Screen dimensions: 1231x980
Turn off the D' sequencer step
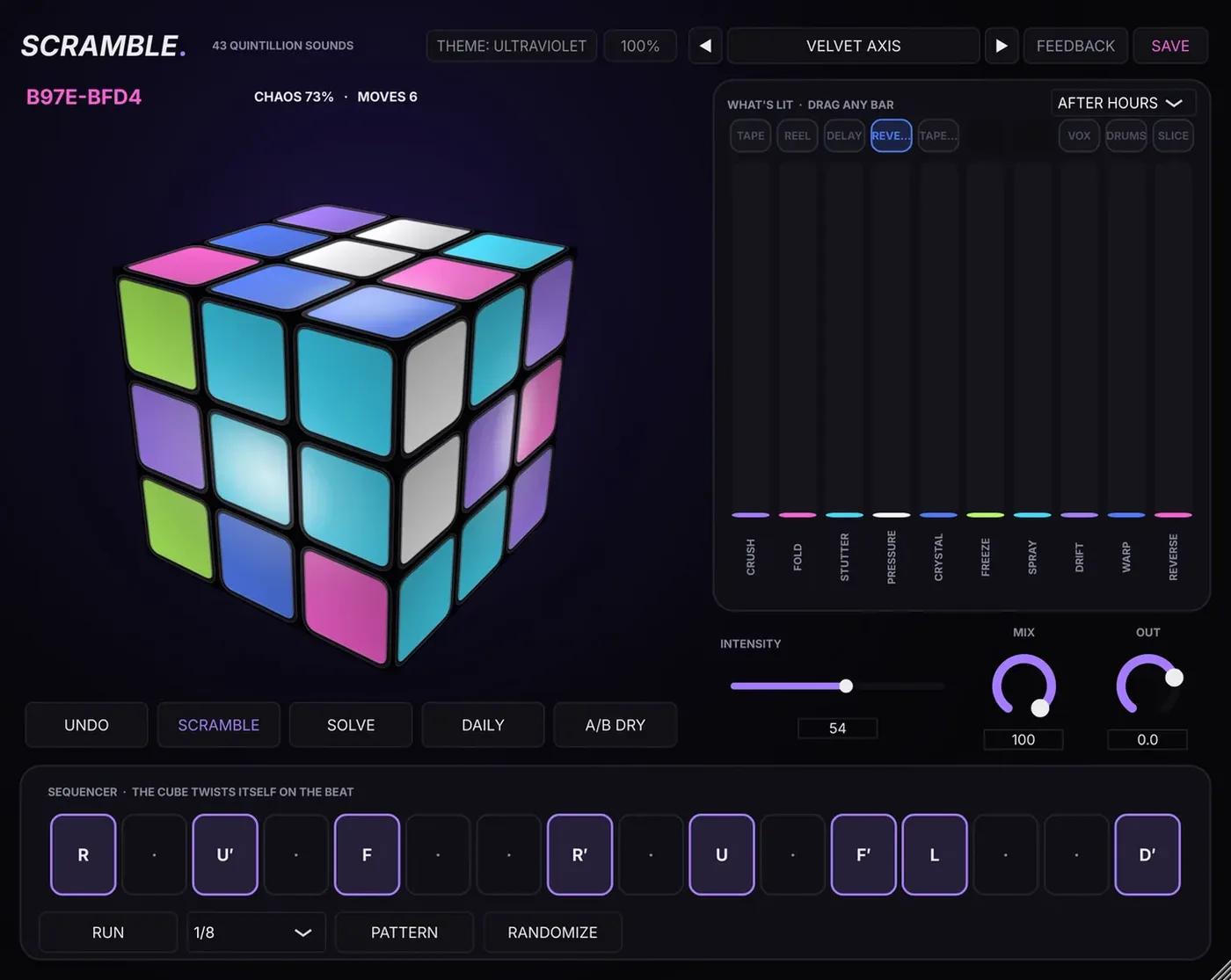(x=1147, y=854)
